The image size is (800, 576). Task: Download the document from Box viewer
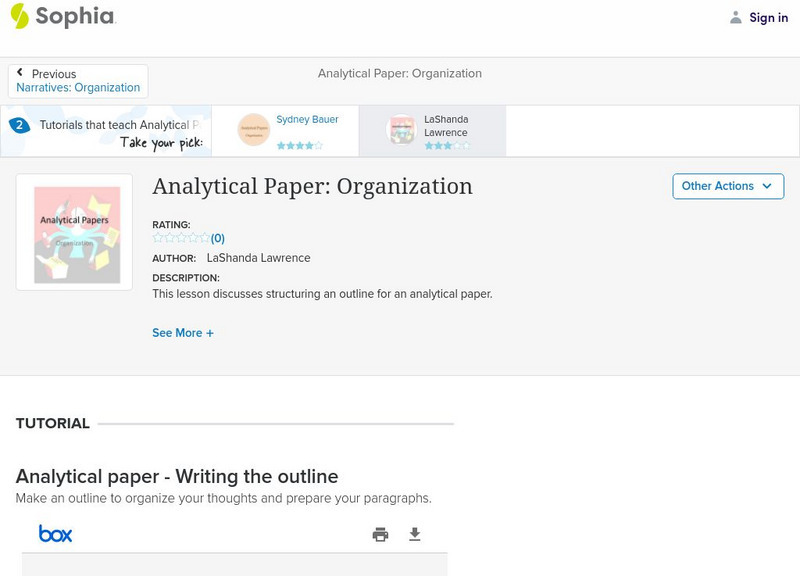pyautogui.click(x=415, y=534)
